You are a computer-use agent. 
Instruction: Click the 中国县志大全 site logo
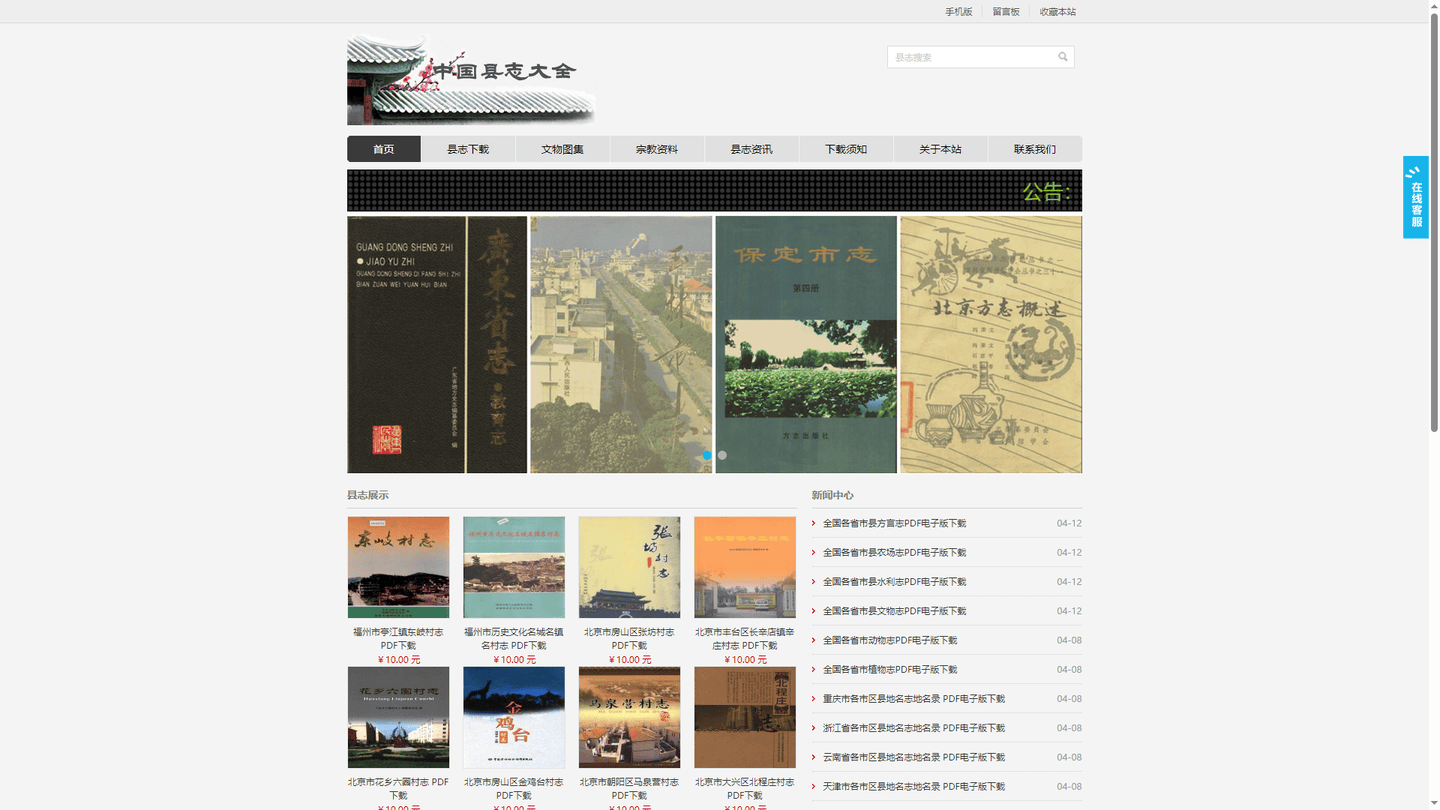pyautogui.click(x=472, y=80)
